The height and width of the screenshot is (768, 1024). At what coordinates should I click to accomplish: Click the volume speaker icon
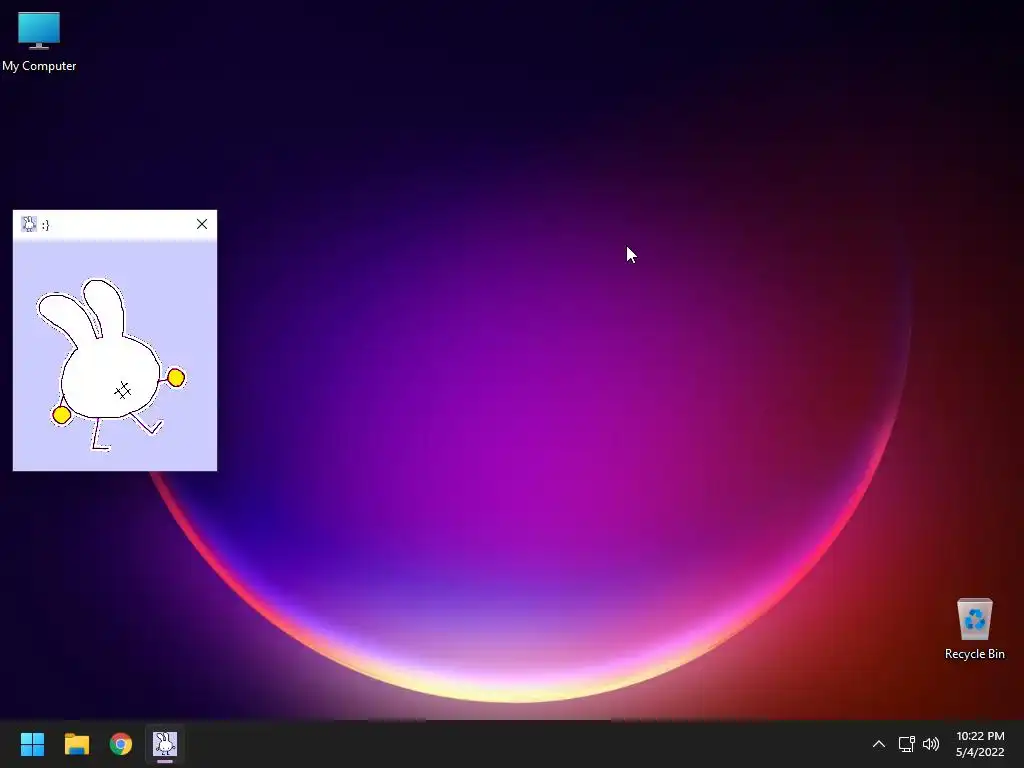(x=931, y=744)
